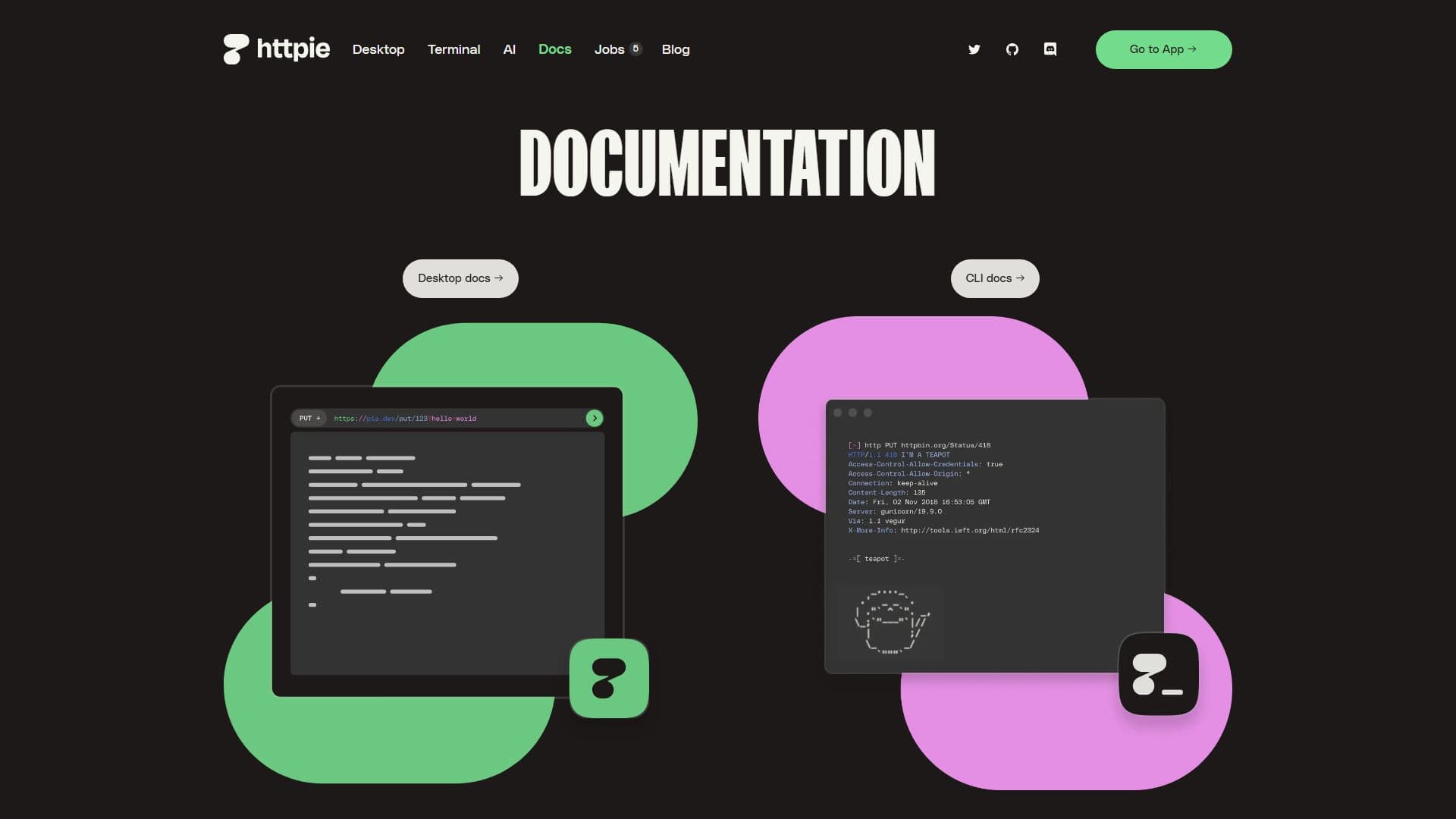The height and width of the screenshot is (819, 1456).
Task: Click 'Connection: keep-alive' line in terminal
Action: 893,483
